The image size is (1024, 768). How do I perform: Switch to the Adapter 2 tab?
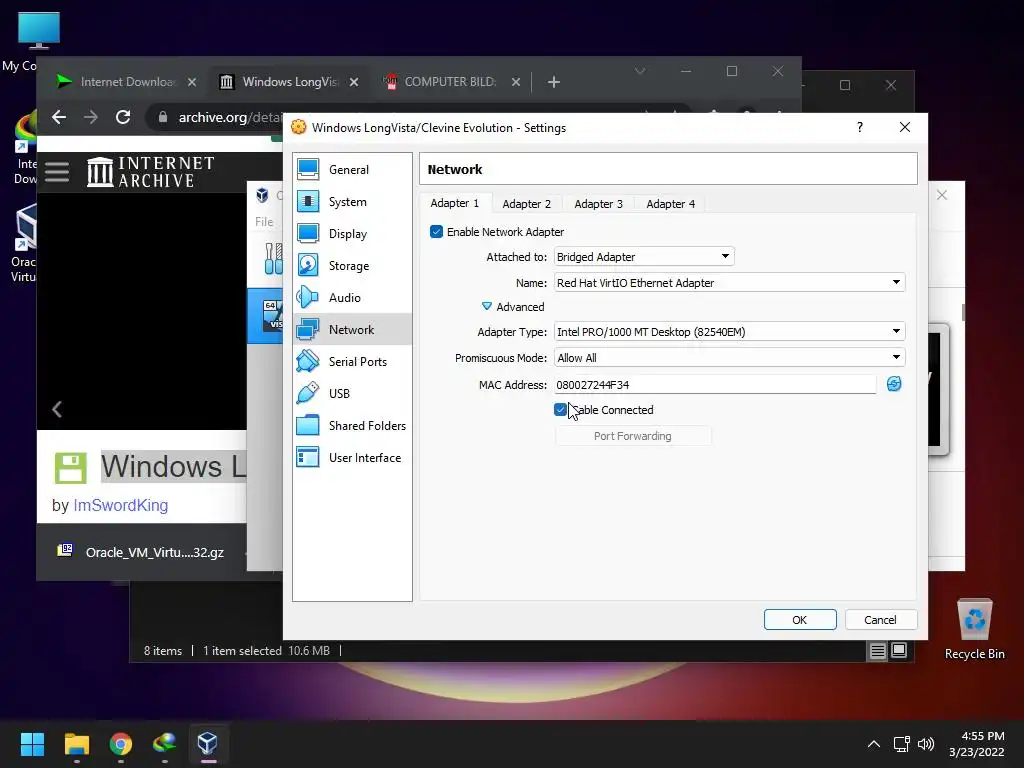click(526, 204)
